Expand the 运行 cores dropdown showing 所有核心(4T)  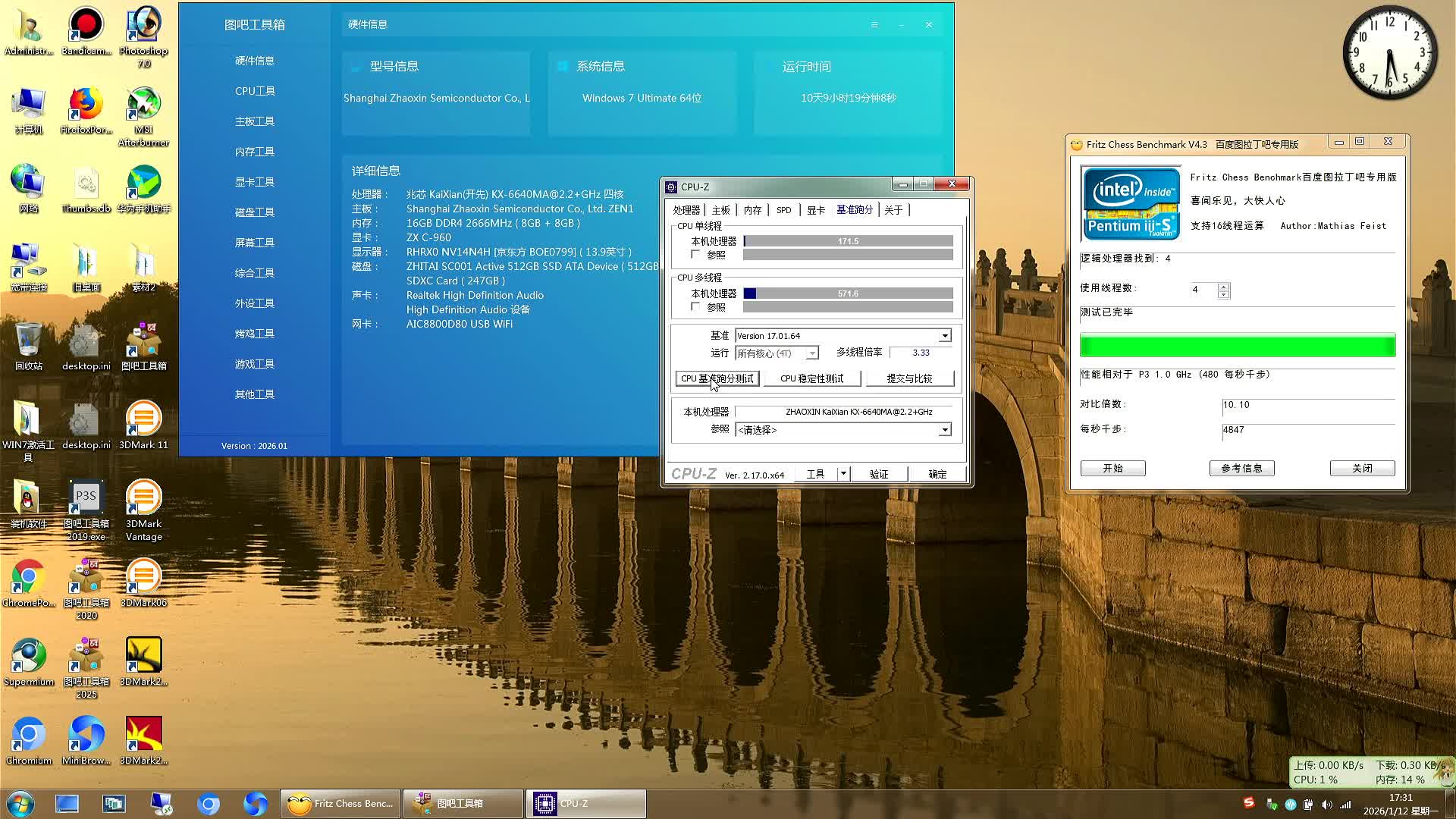(x=811, y=353)
